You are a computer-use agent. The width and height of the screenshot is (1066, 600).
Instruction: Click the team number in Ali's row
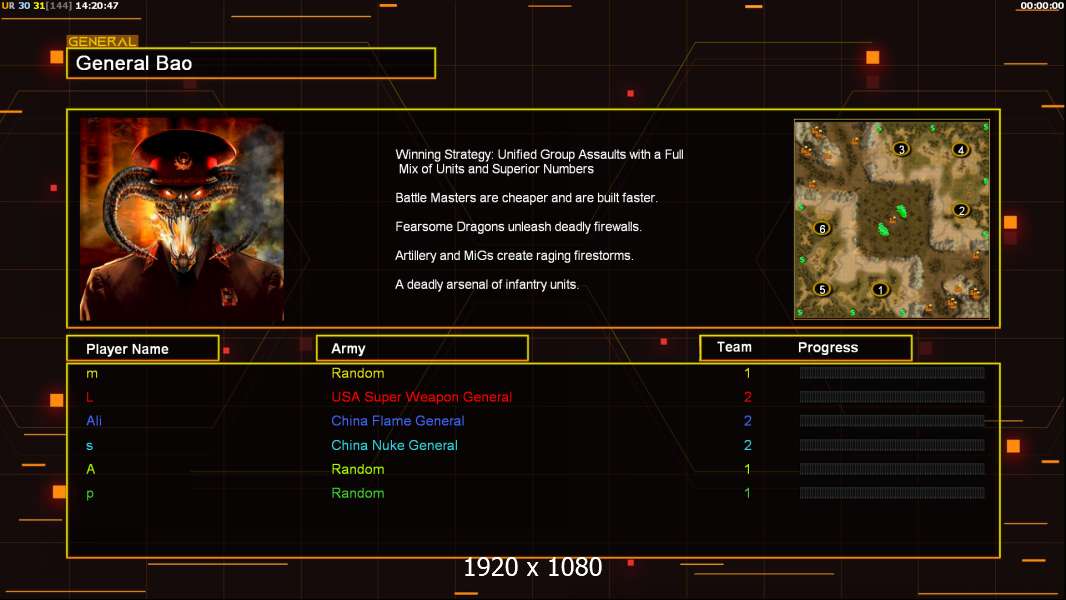(747, 421)
